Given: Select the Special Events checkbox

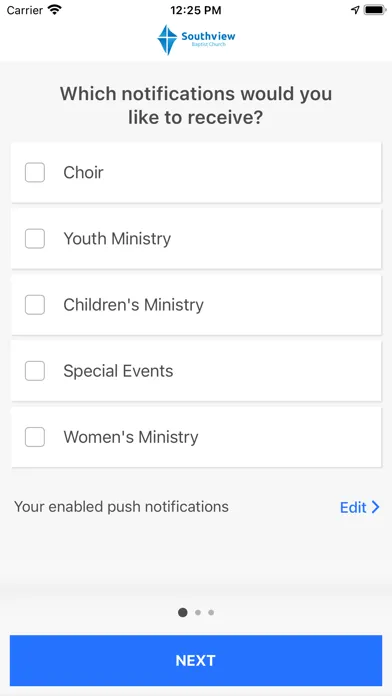Looking at the screenshot, I should [35, 371].
